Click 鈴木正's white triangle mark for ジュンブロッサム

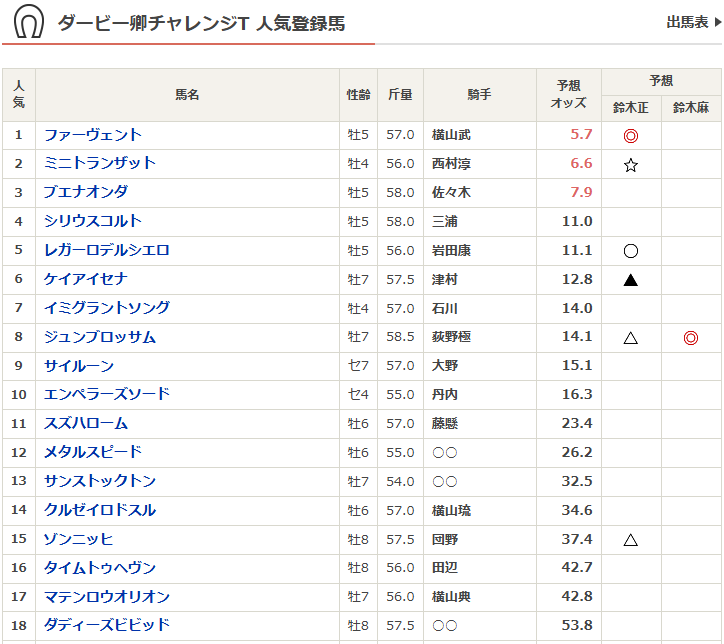tap(631, 338)
